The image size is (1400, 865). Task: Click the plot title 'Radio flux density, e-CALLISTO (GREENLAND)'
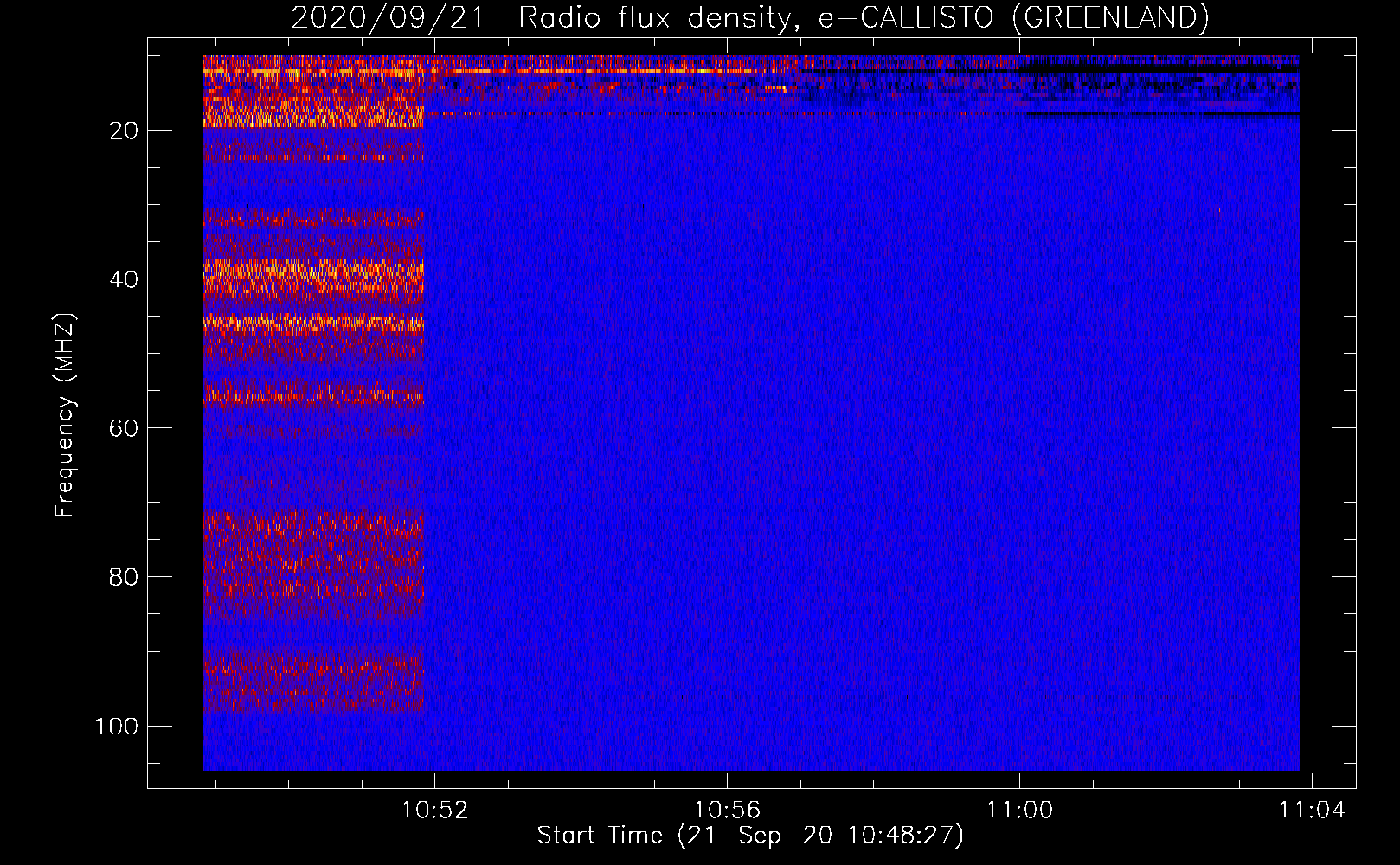click(x=864, y=17)
